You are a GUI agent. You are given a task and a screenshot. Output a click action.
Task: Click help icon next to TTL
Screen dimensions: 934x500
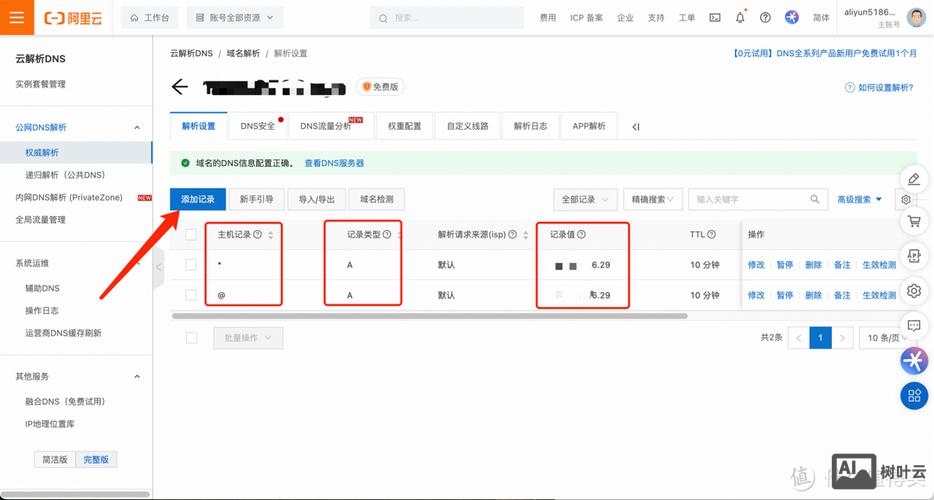click(x=711, y=234)
